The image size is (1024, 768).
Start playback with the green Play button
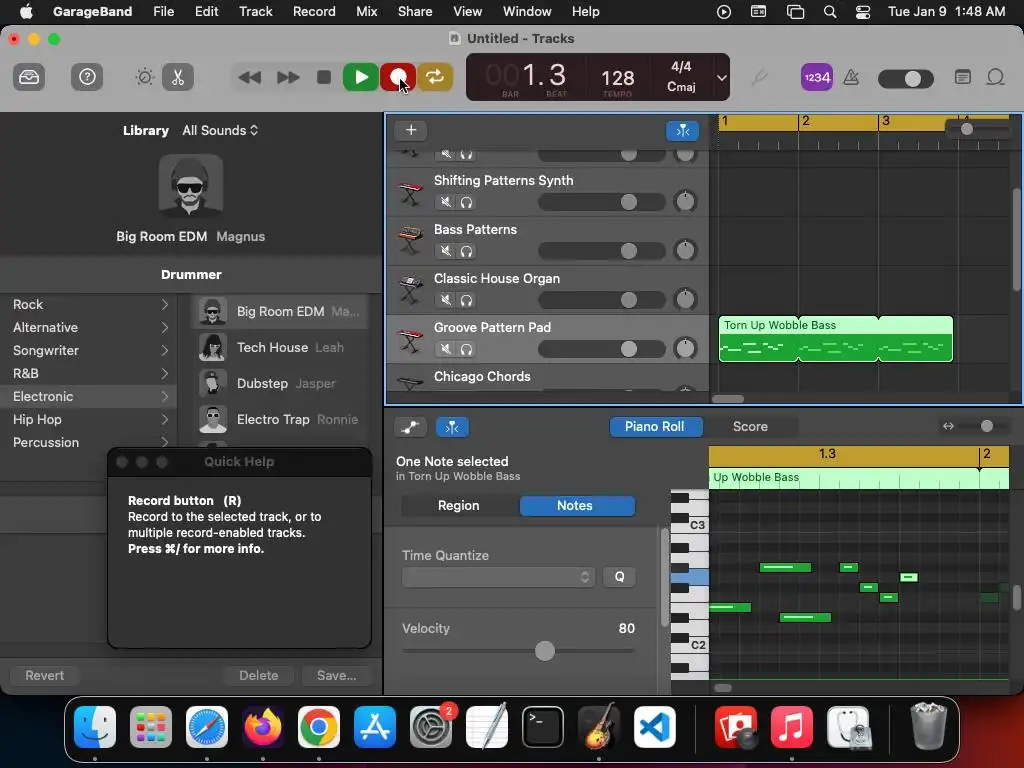360,78
